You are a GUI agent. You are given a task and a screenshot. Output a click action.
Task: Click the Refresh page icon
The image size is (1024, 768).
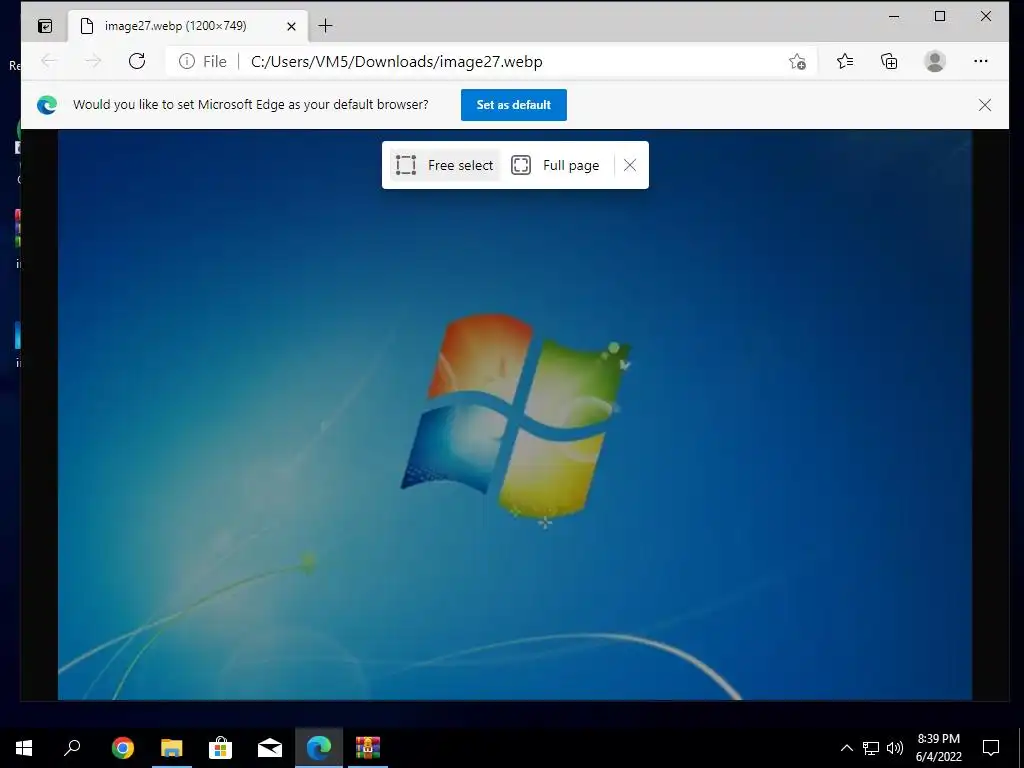click(136, 61)
